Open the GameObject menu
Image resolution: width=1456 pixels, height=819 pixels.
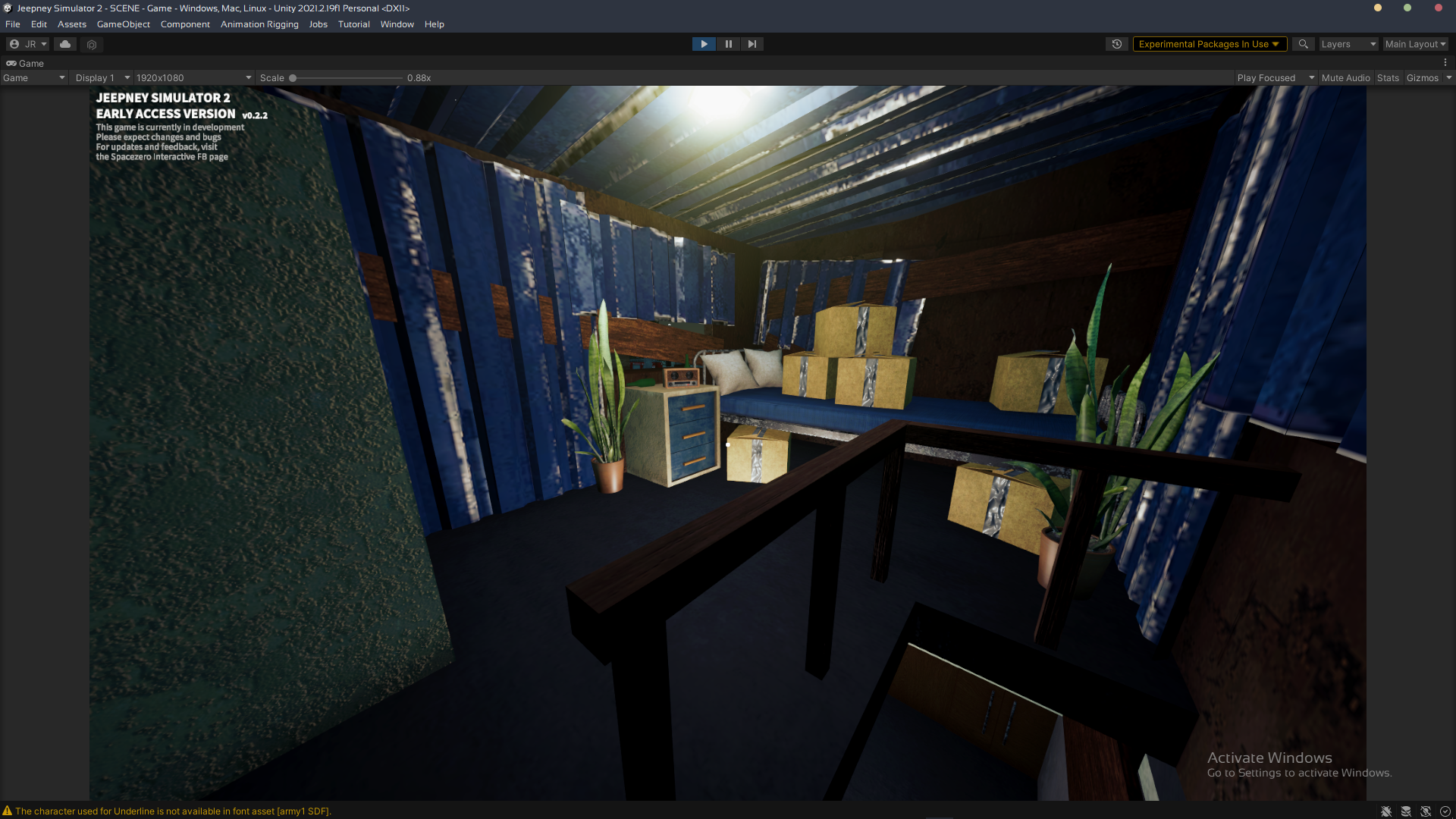coord(124,24)
